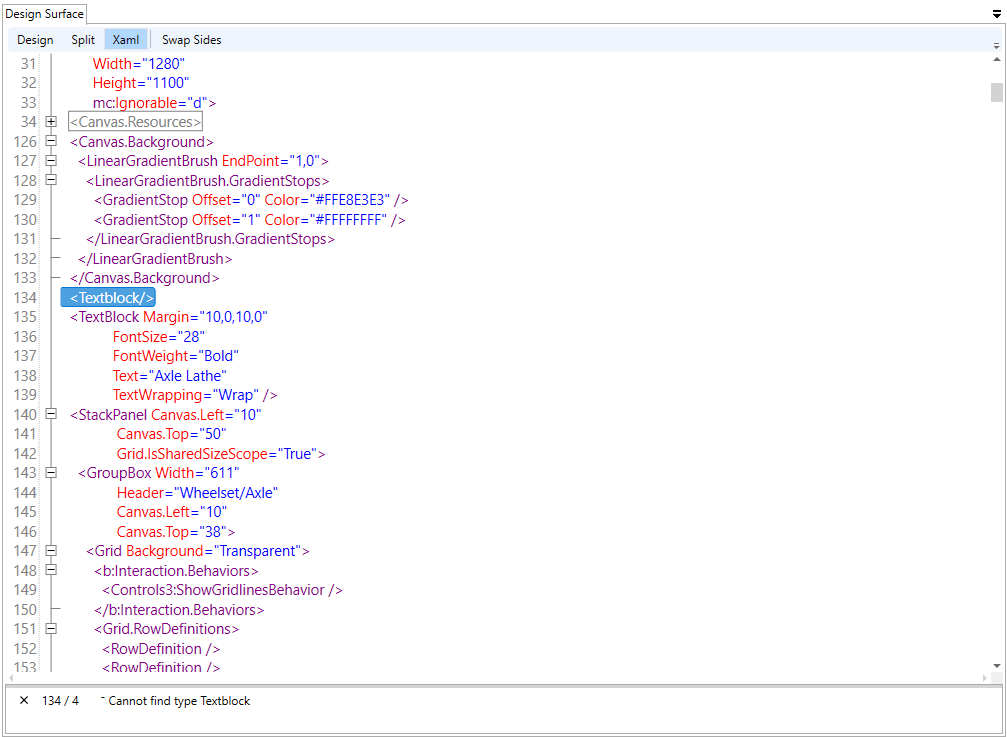Viewport: 1007px width, 737px height.
Task: Click the scroll up arrow
Action: (997, 59)
